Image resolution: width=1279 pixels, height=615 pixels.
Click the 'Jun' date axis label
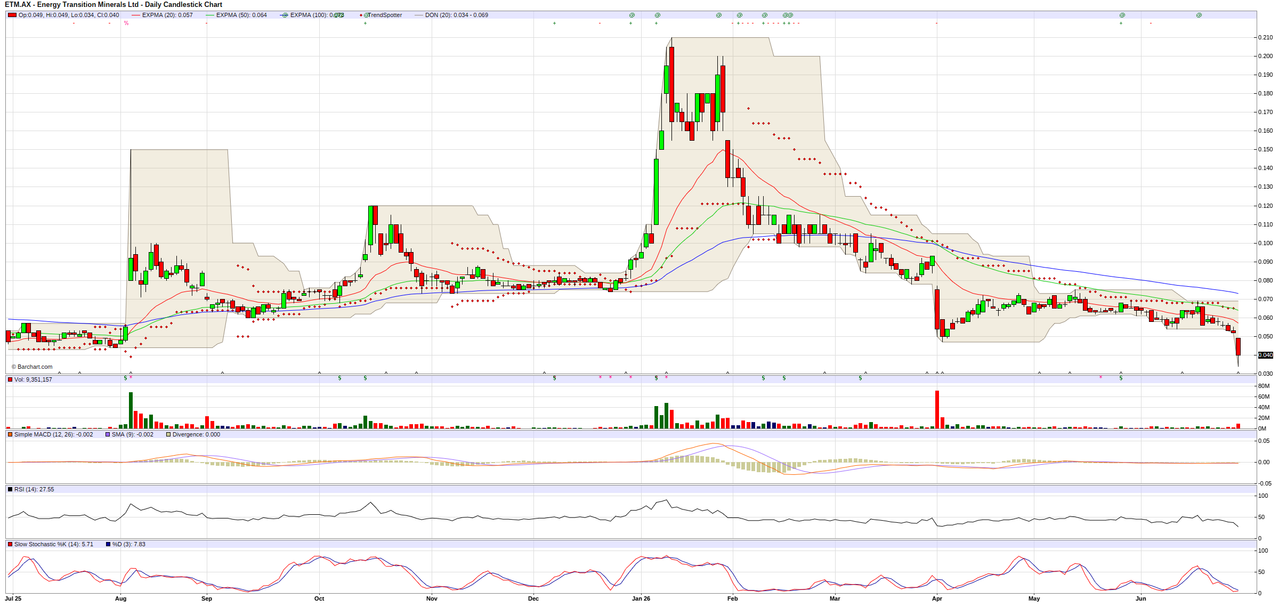[x=1141, y=599]
